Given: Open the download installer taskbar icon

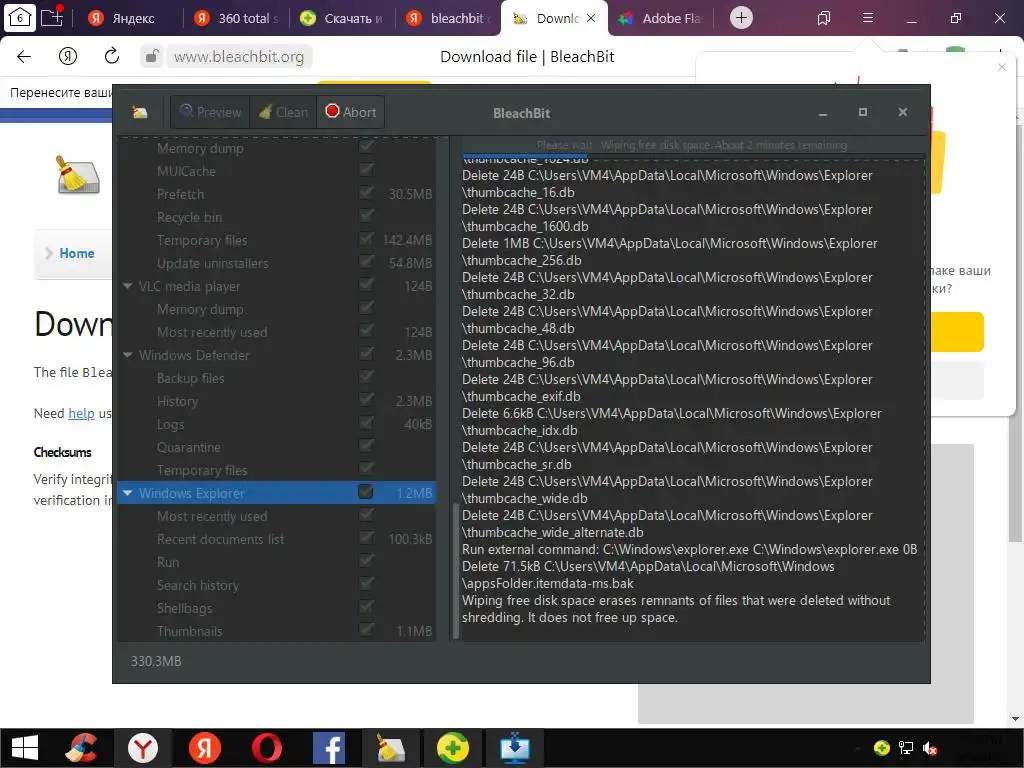Looking at the screenshot, I should tap(515, 748).
